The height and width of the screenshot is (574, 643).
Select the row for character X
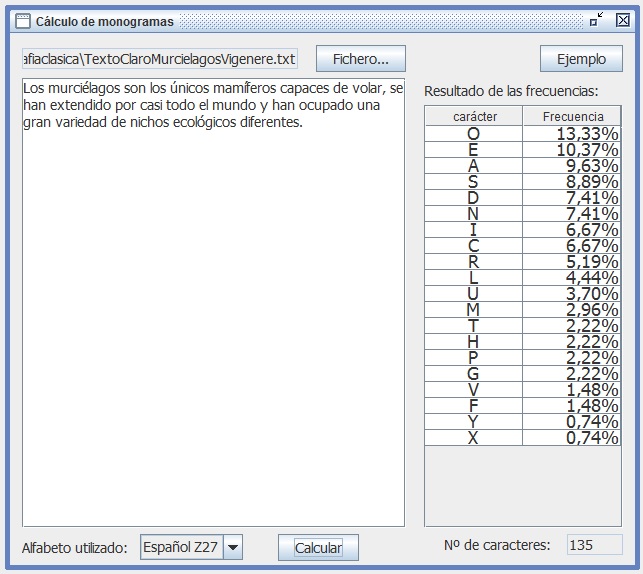pos(474,438)
